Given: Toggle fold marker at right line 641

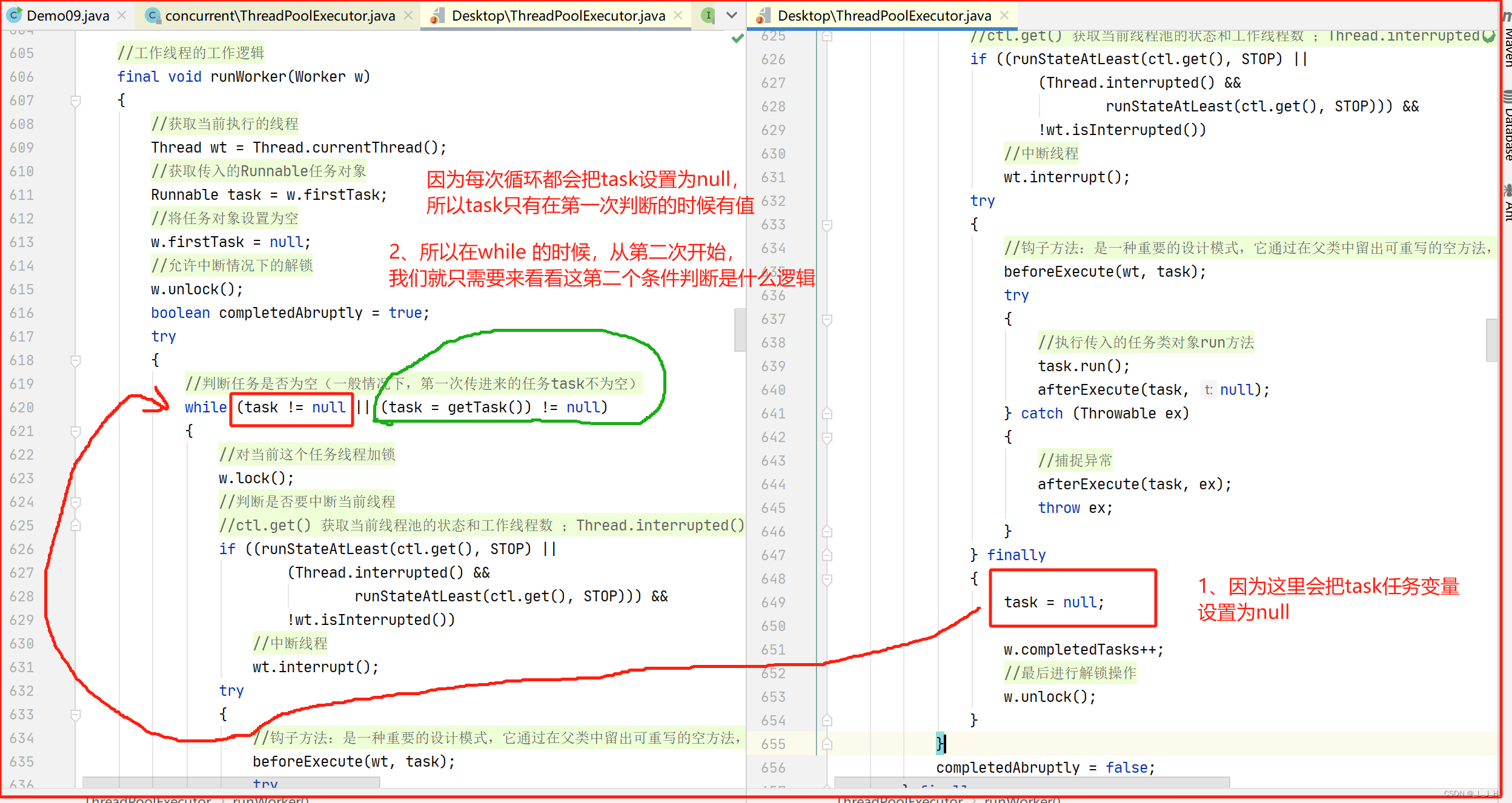Looking at the screenshot, I should [x=827, y=414].
